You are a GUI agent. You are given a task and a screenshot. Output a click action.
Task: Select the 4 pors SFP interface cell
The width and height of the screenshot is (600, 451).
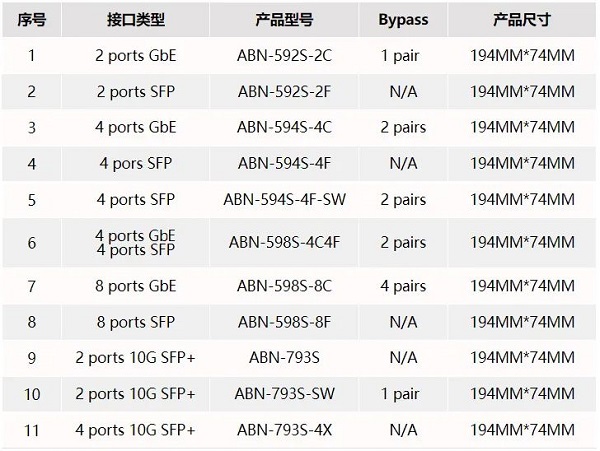pos(136,164)
